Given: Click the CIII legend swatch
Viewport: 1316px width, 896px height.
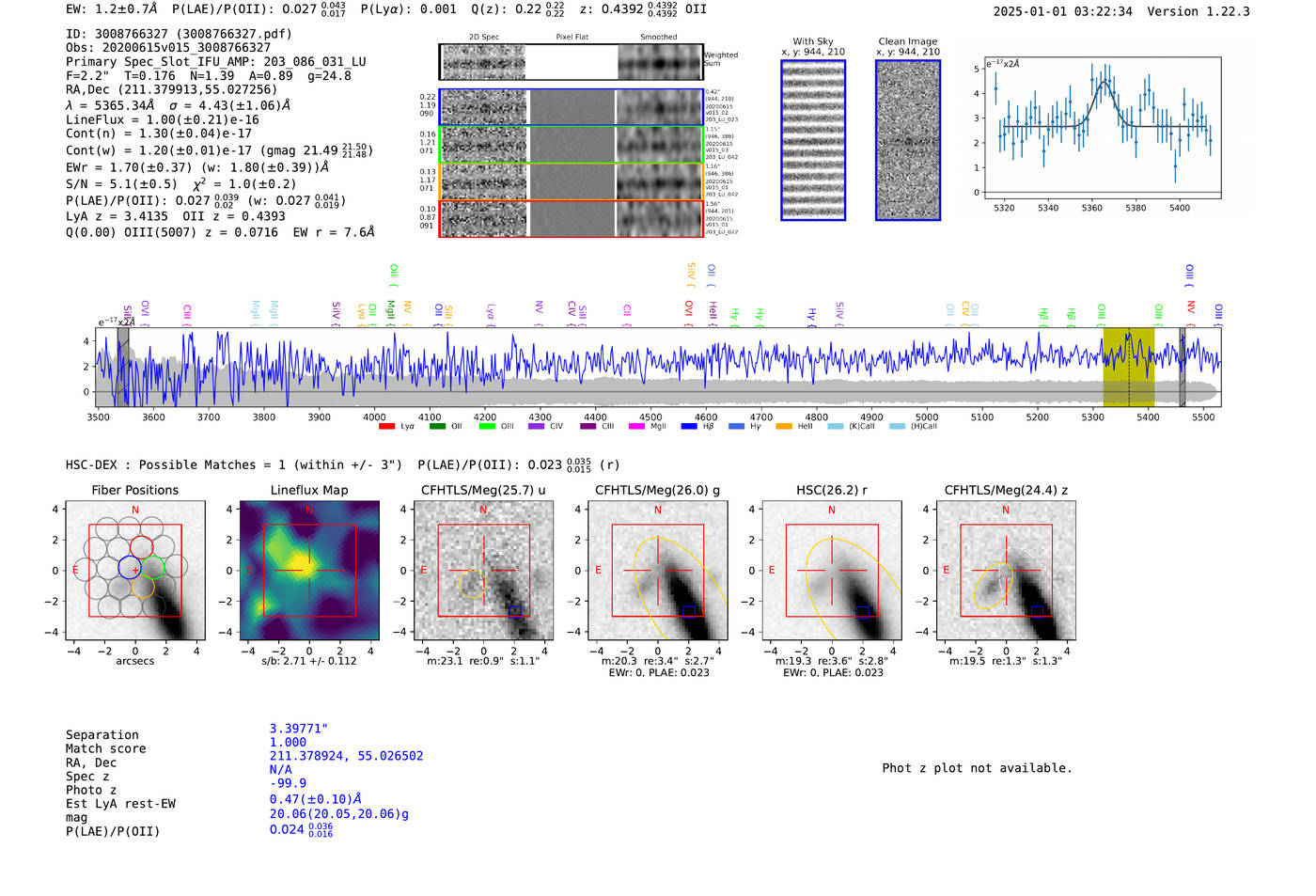Looking at the screenshot, I should pyautogui.click(x=587, y=427).
